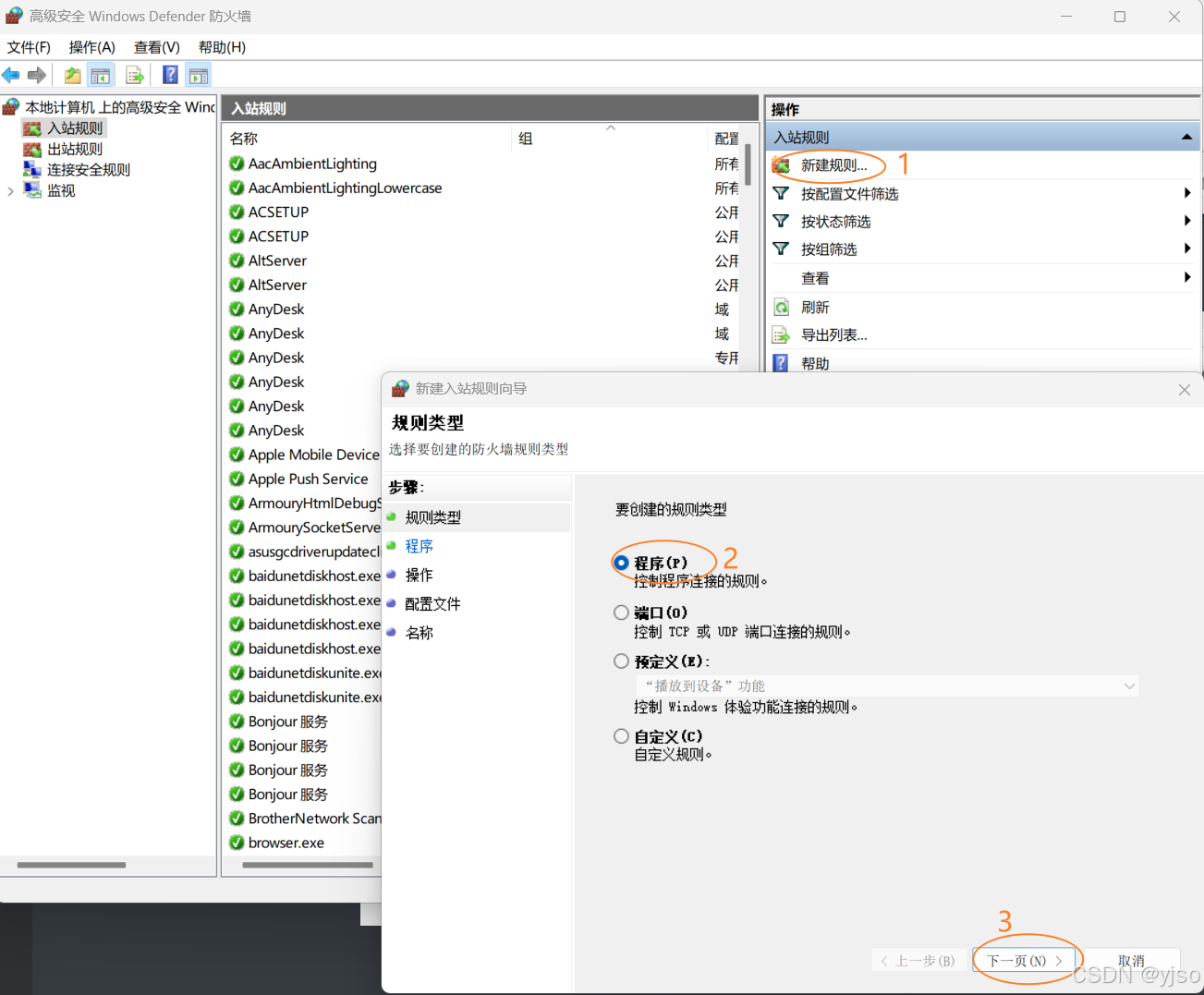
Task: Click the Up one level folder icon
Action: 72,76
